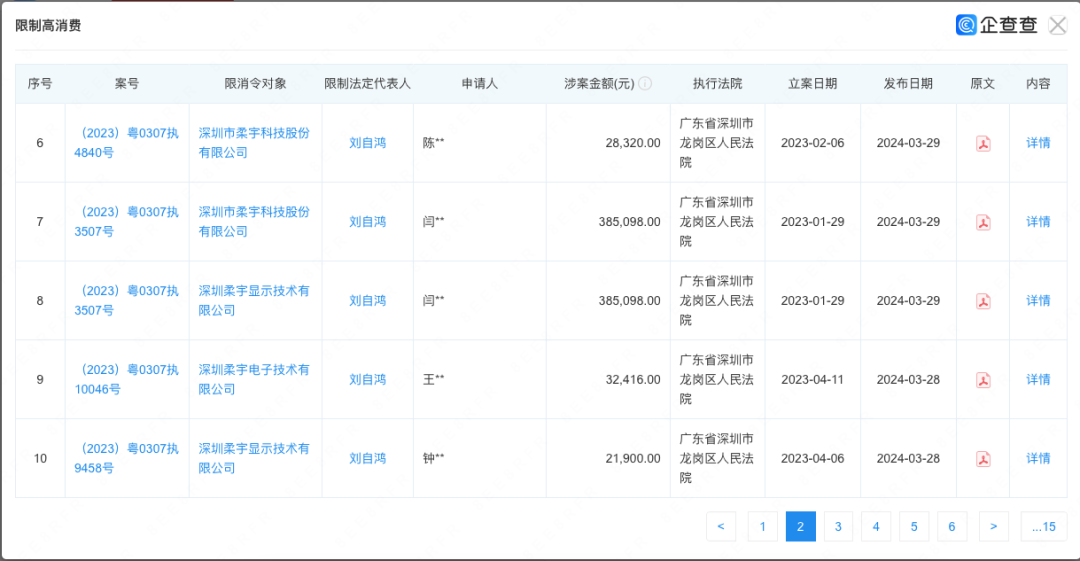This screenshot has height=561, width=1080.
Task: Open the PDF original for row 10
Action: 983,459
